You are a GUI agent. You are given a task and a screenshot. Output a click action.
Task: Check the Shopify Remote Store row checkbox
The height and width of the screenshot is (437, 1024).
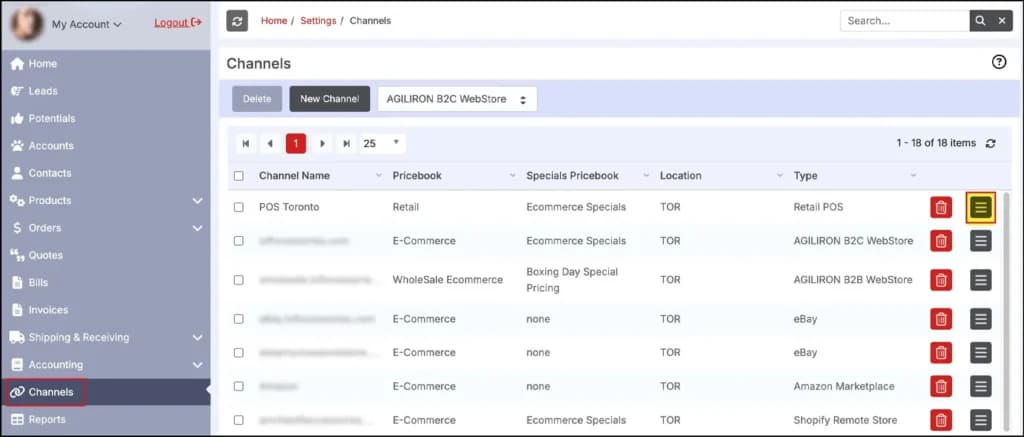[238, 420]
